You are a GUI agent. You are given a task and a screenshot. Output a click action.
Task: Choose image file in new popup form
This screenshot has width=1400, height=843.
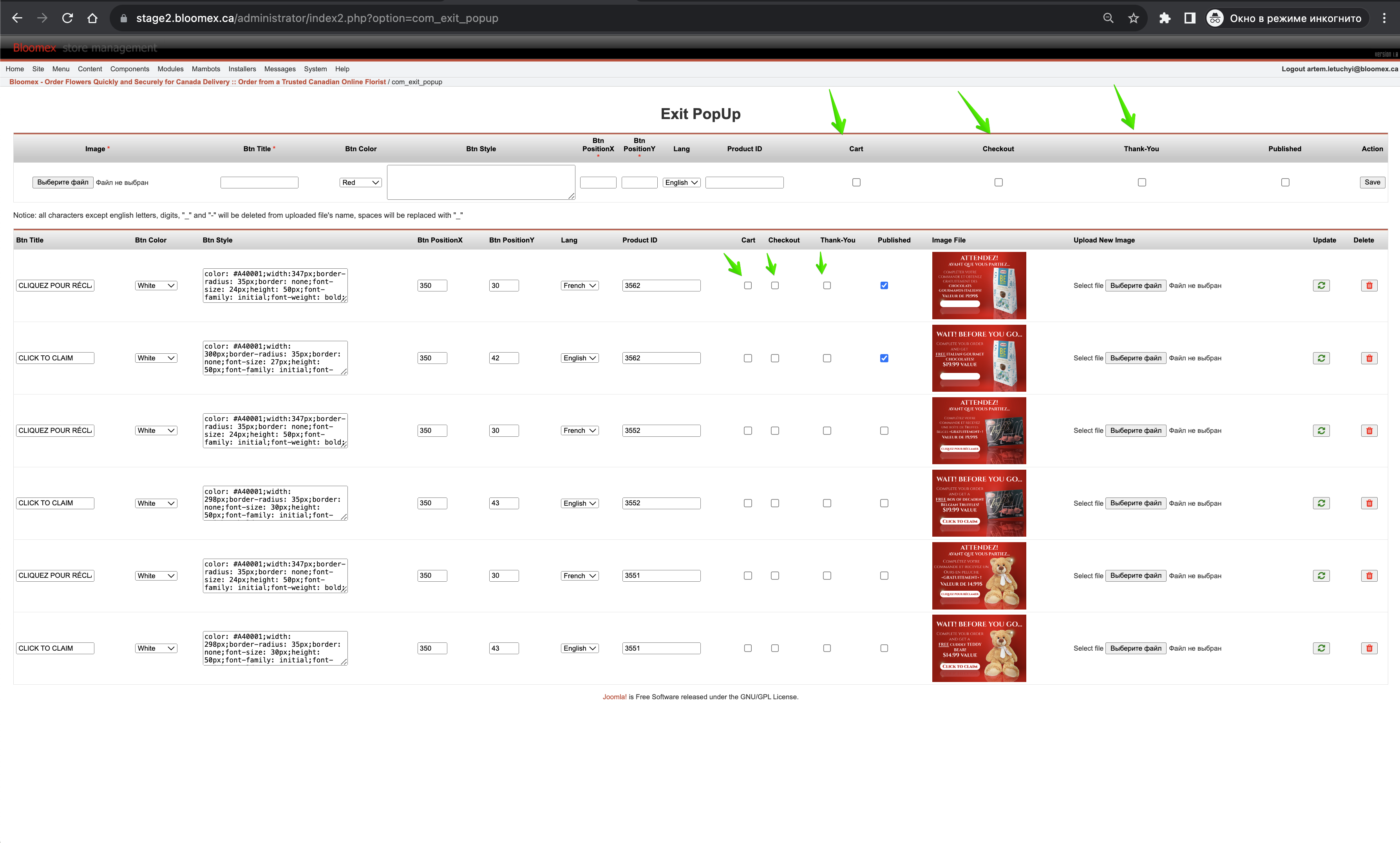62,182
